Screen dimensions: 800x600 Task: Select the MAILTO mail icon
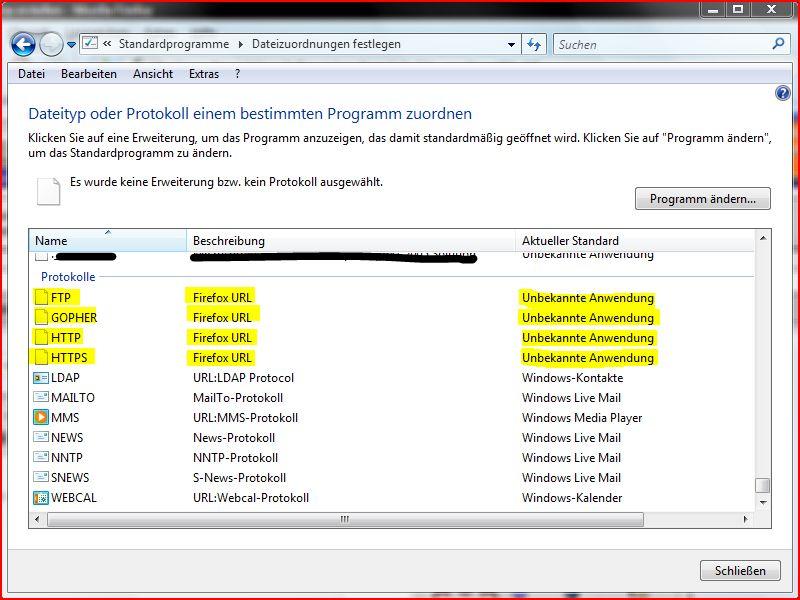41,397
